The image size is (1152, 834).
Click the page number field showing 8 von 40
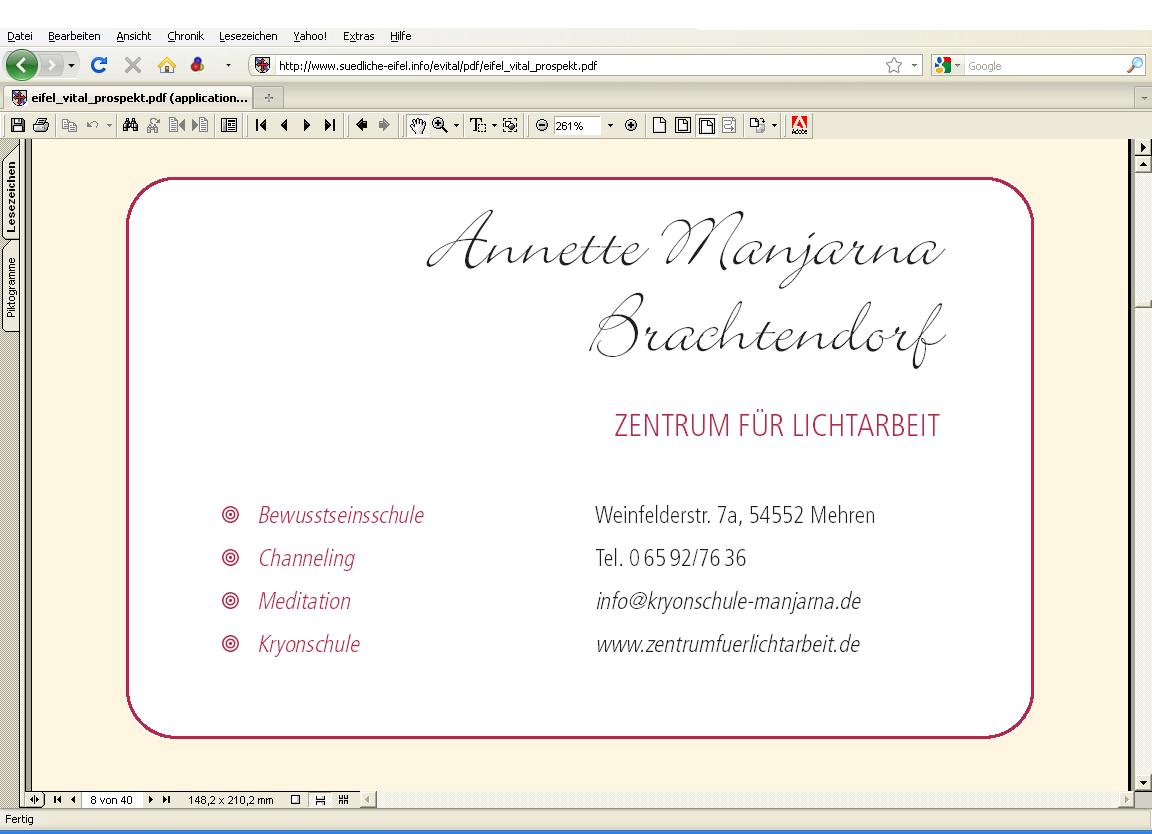[x=111, y=800]
